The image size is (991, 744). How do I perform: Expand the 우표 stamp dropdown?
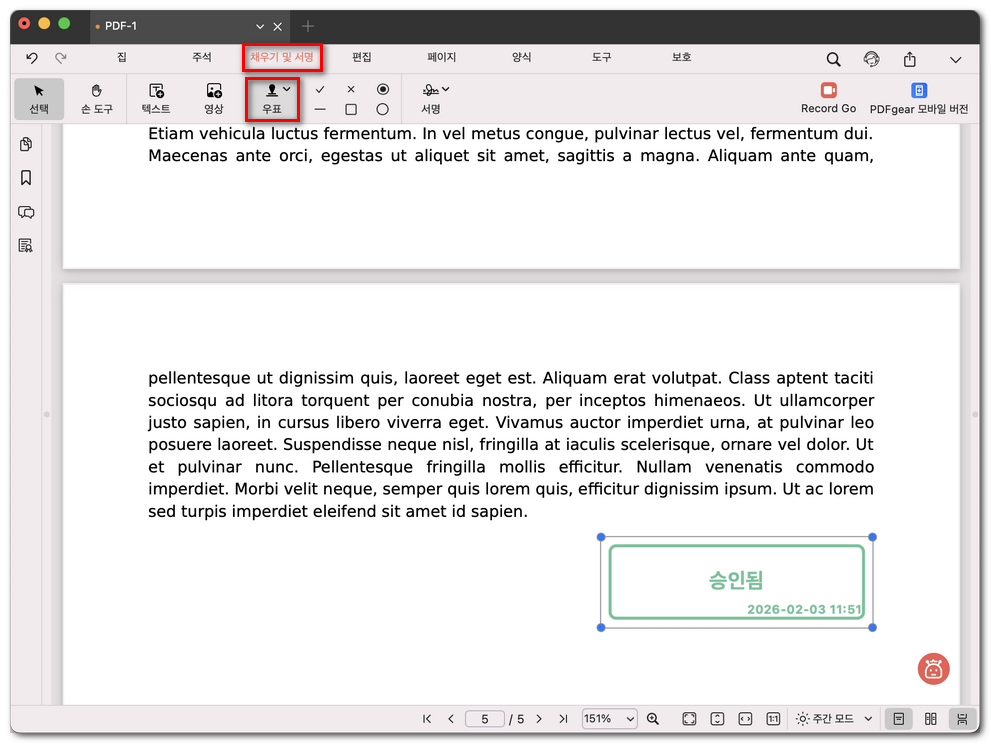(x=287, y=89)
